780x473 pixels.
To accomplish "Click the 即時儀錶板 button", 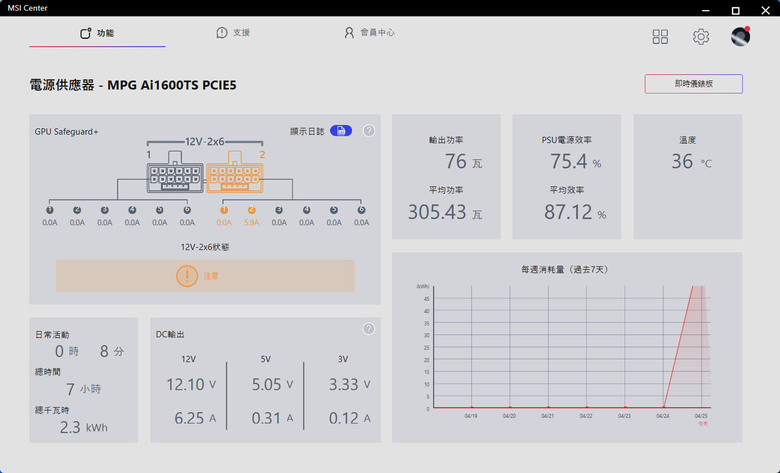I will pos(693,84).
